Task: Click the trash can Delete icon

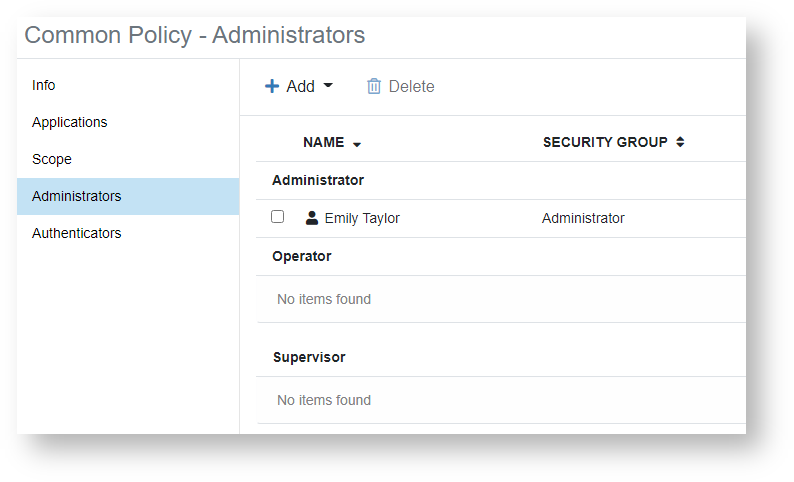Action: pyautogui.click(x=374, y=87)
